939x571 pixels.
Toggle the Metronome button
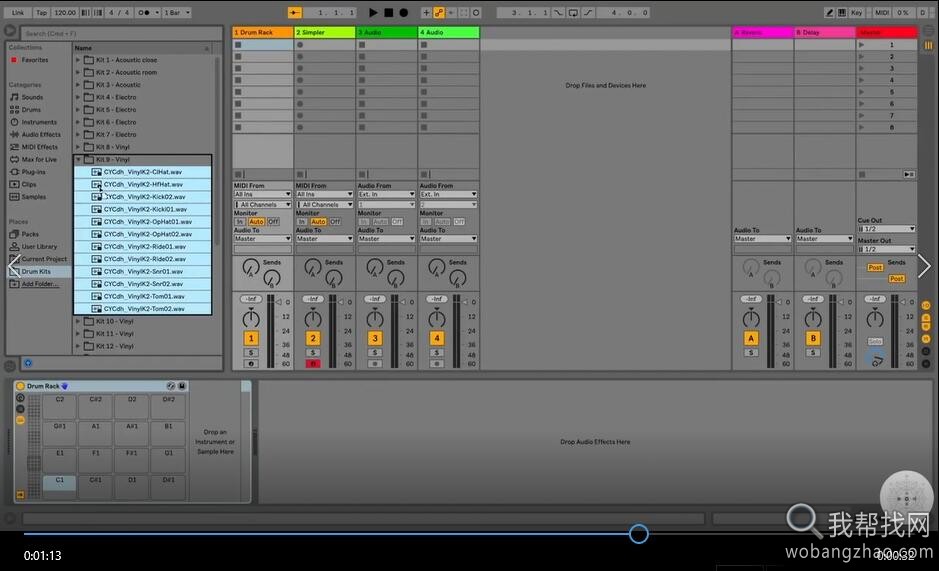144,12
